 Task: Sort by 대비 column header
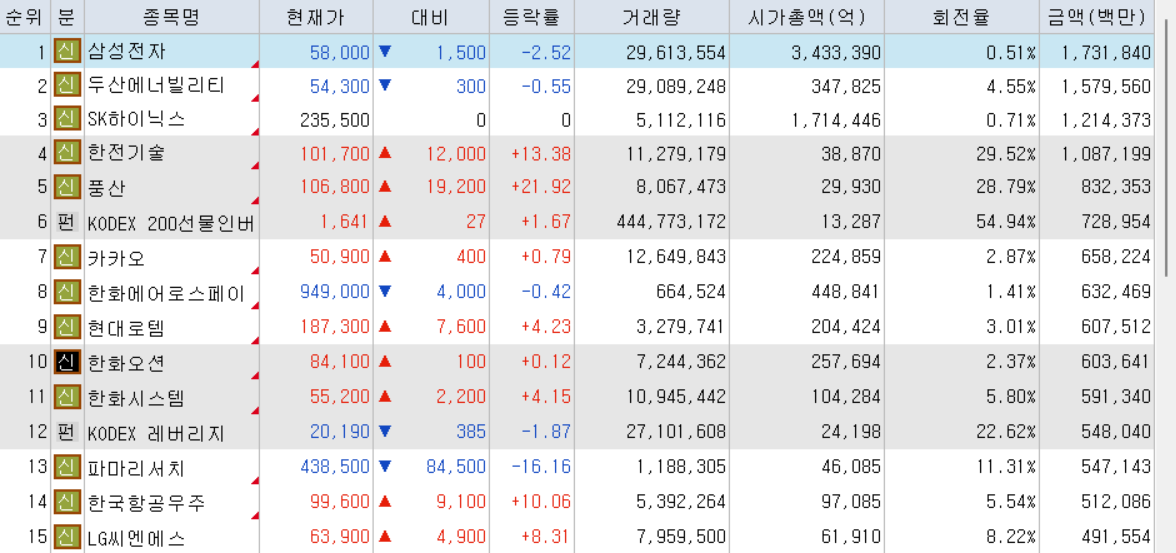(x=430, y=17)
